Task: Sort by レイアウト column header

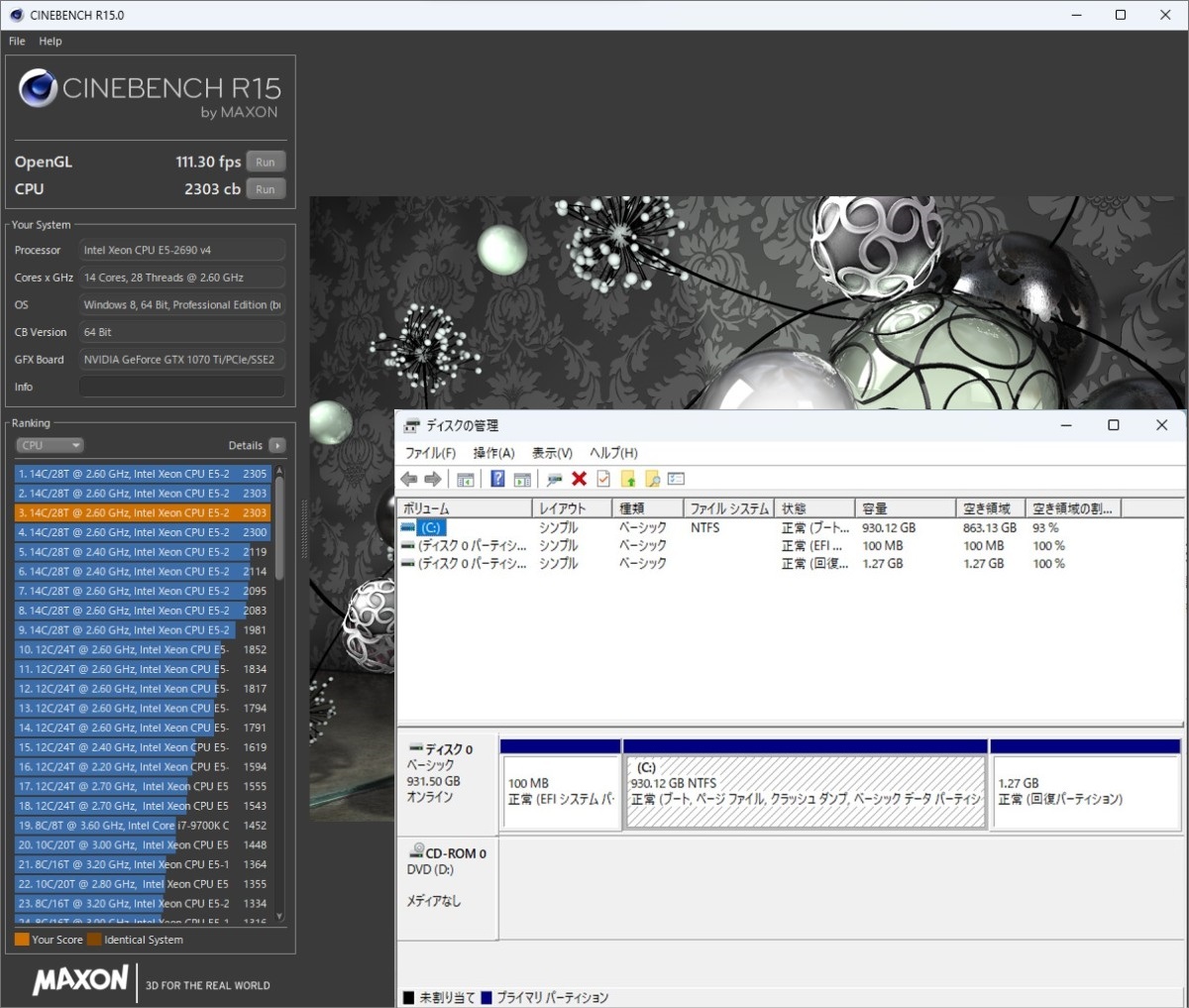Action: 572,508
